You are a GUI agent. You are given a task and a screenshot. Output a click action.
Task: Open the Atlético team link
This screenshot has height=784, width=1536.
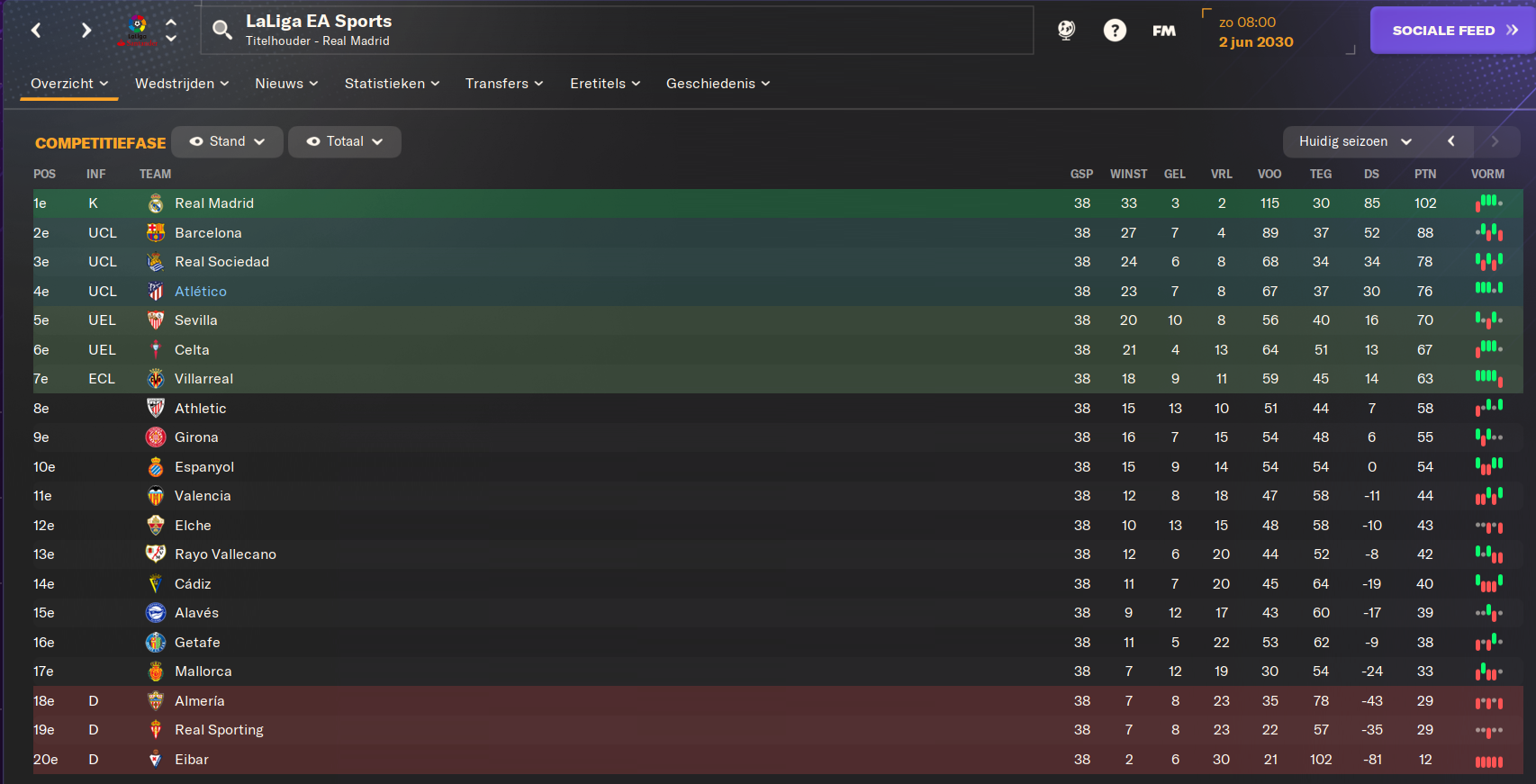tap(201, 292)
